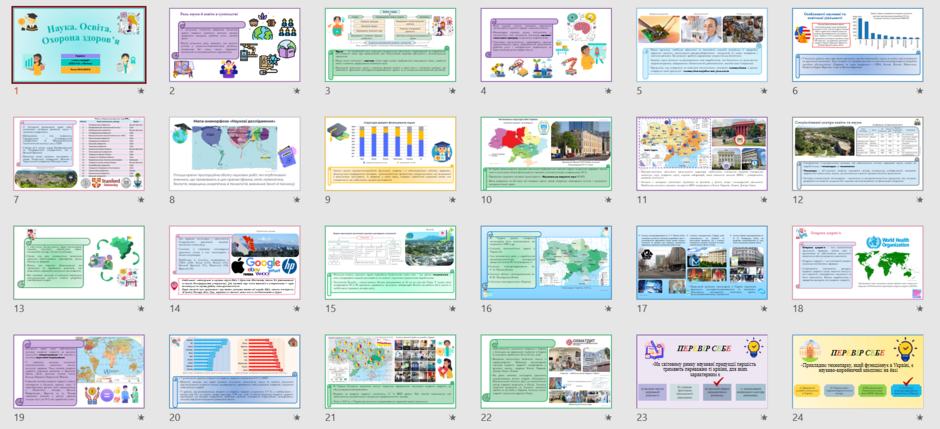Select slide 22 thumbnail

pyautogui.click(x=546, y=372)
